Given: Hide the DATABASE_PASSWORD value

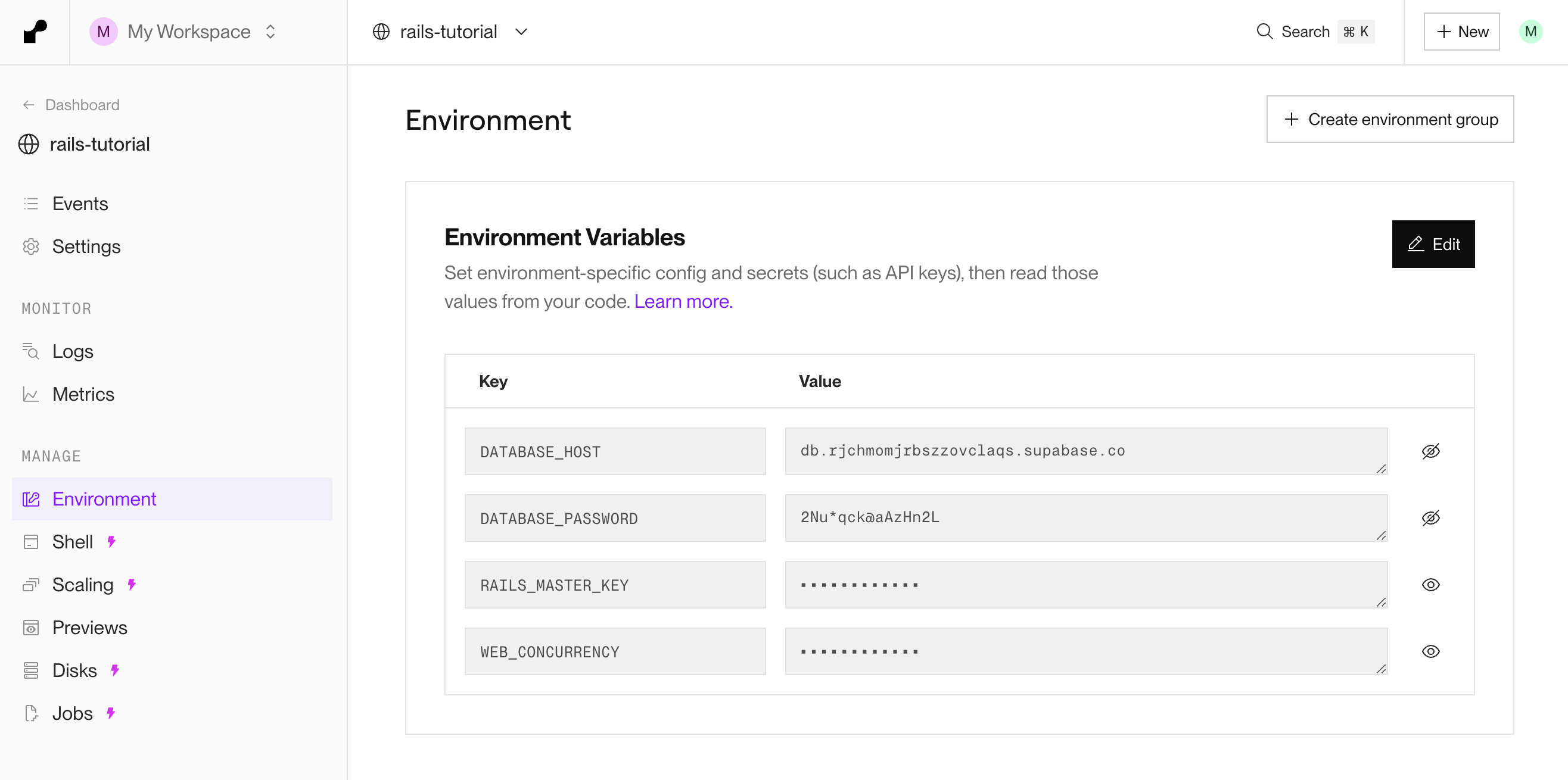Looking at the screenshot, I should click(1430, 518).
